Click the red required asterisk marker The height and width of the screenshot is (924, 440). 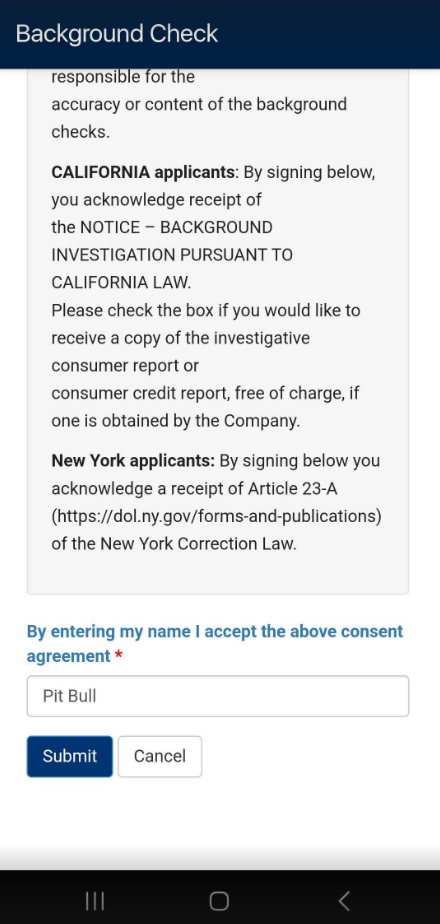(x=118, y=656)
